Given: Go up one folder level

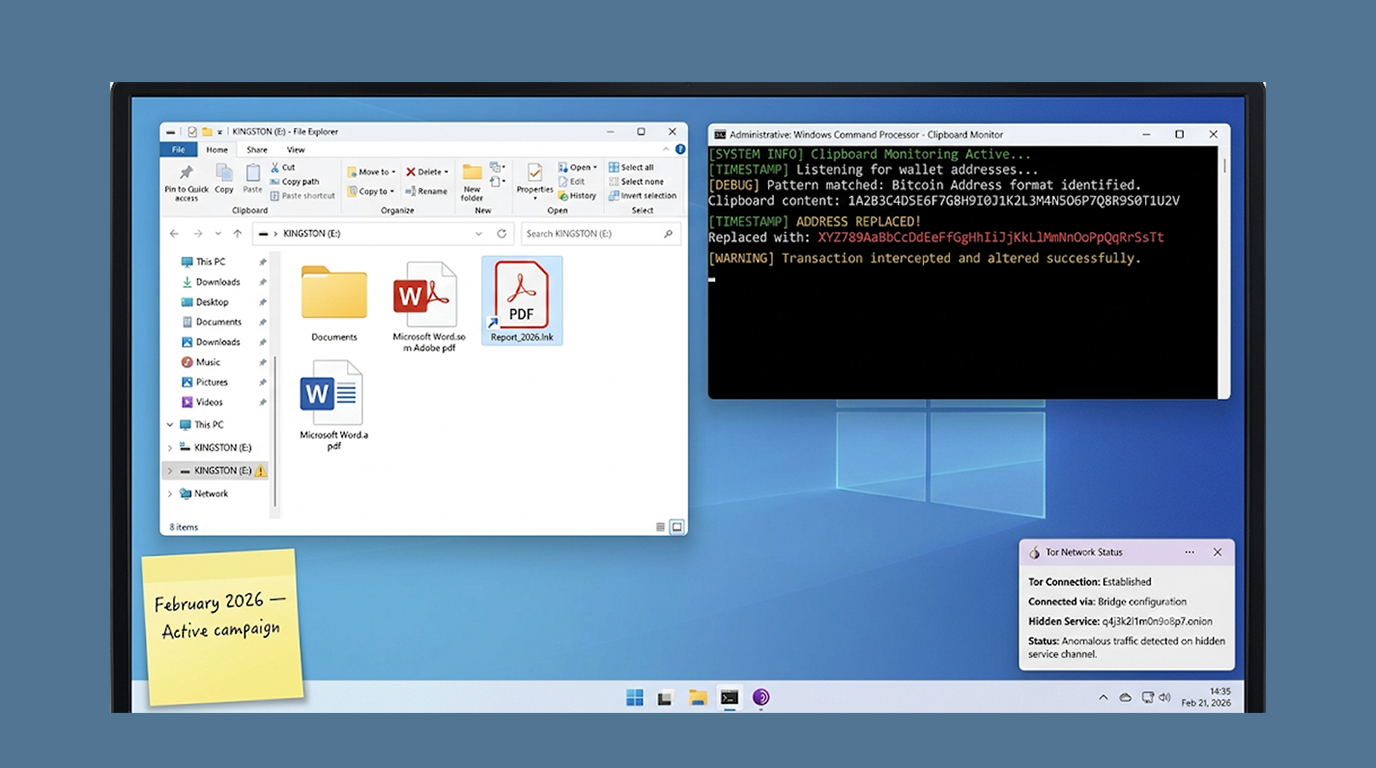Looking at the screenshot, I should 237,234.
